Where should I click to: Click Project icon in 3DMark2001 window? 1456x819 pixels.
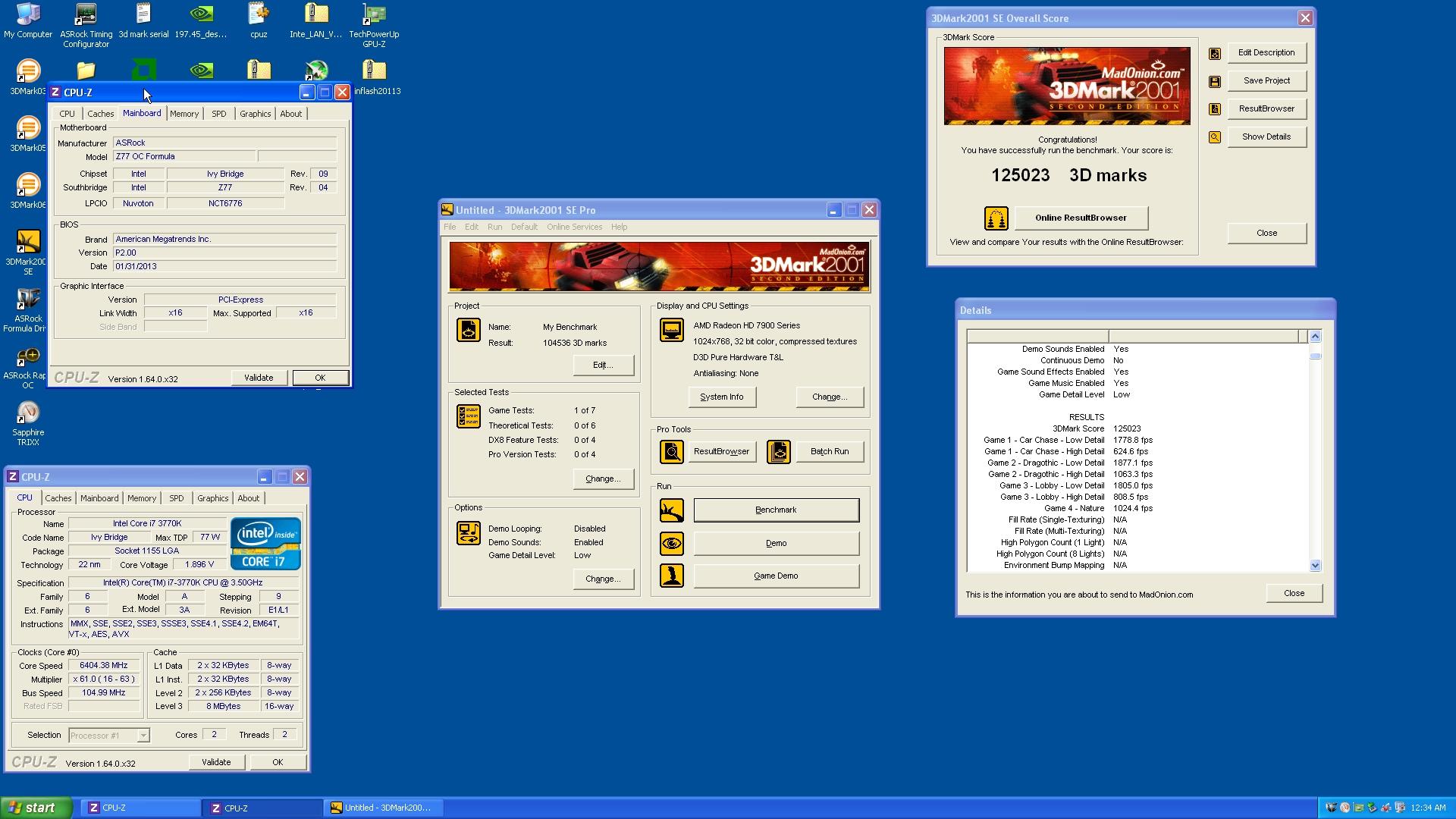point(469,330)
